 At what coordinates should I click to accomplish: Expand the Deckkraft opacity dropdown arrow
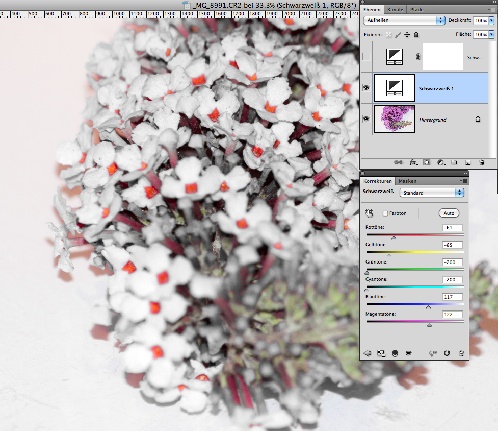point(491,20)
